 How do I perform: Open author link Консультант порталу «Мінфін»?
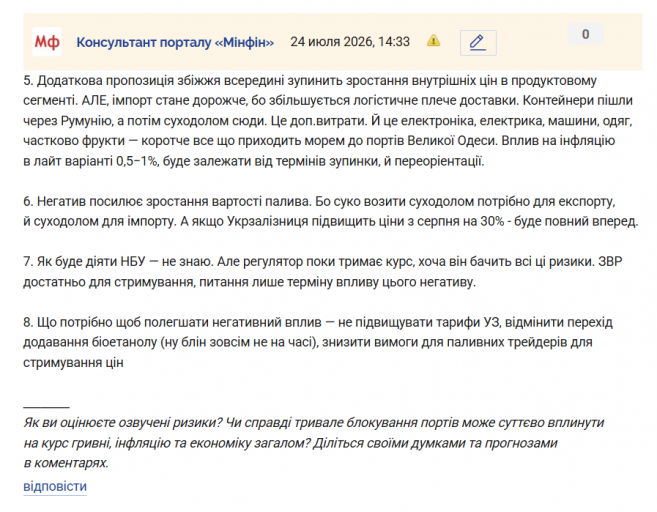[x=175, y=42]
